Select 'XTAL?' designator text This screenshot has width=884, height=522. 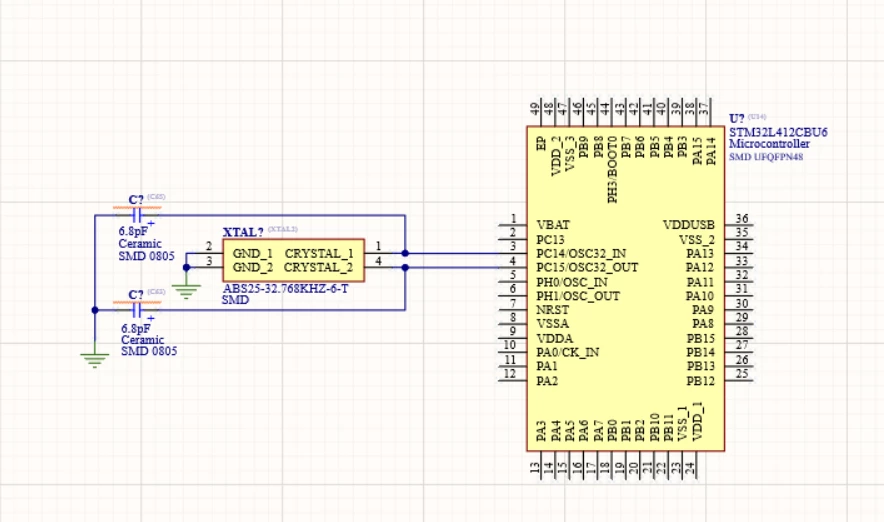243,232
